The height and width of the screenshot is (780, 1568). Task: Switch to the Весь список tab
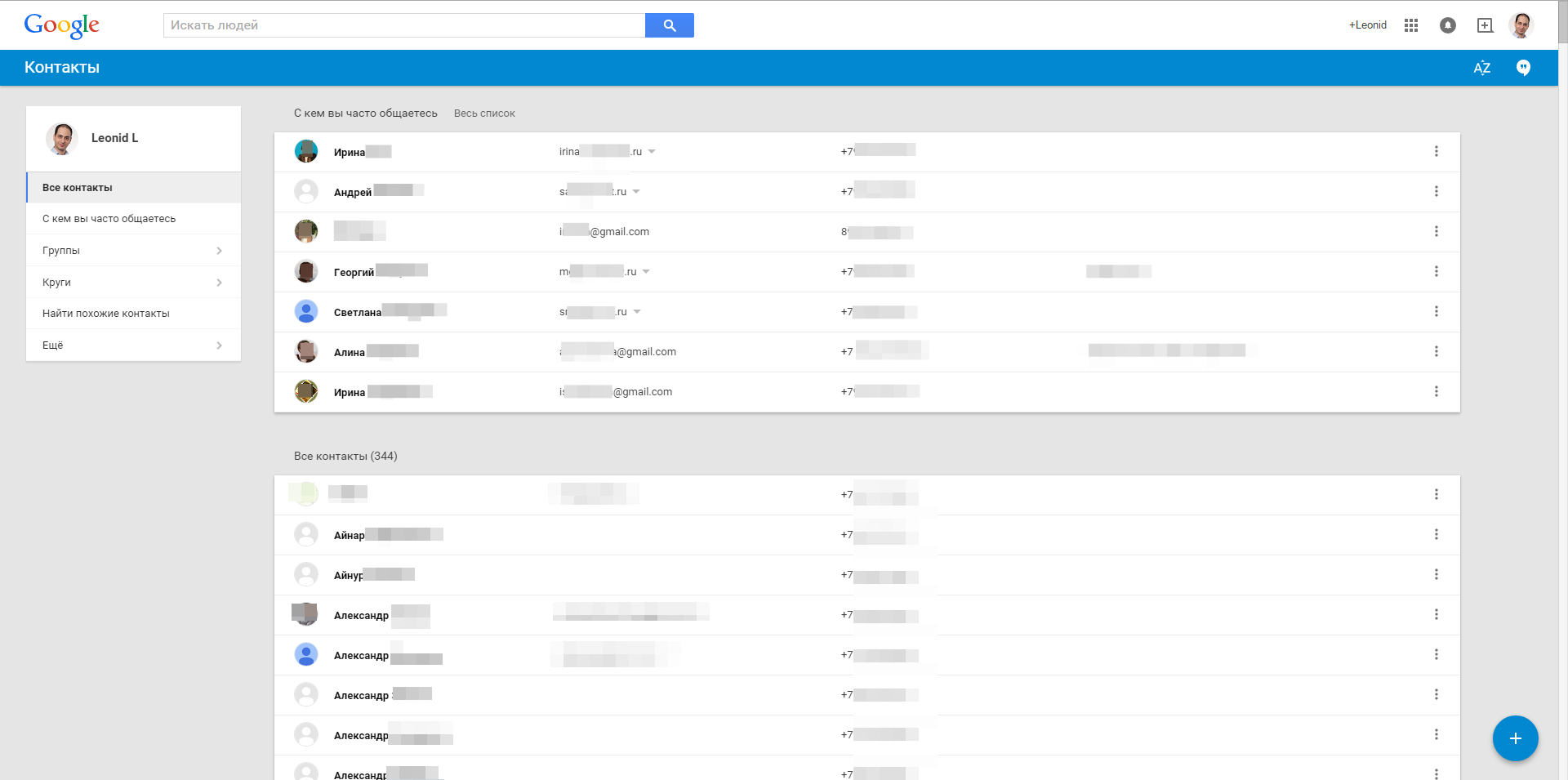click(484, 113)
